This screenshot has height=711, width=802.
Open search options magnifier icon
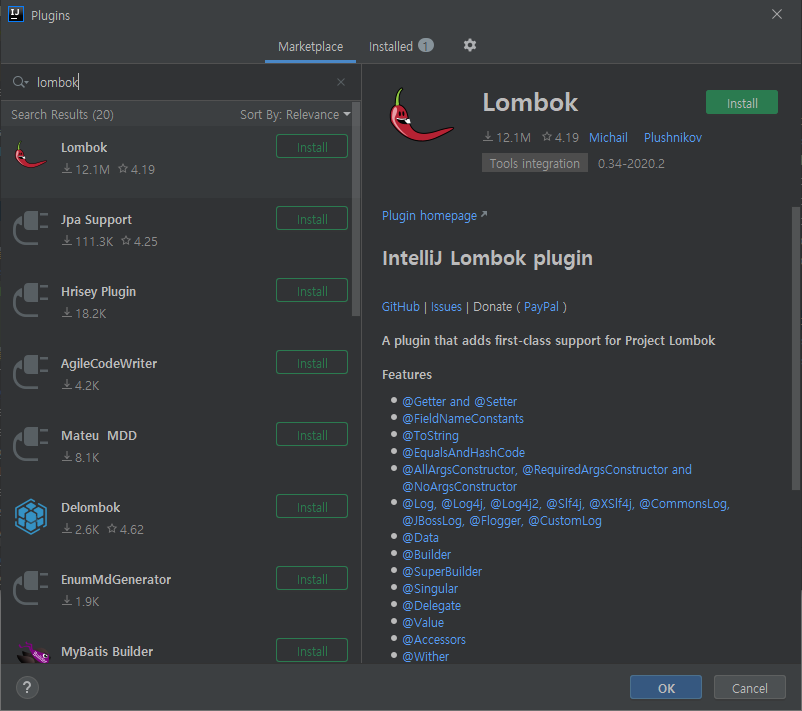pyautogui.click(x=20, y=82)
